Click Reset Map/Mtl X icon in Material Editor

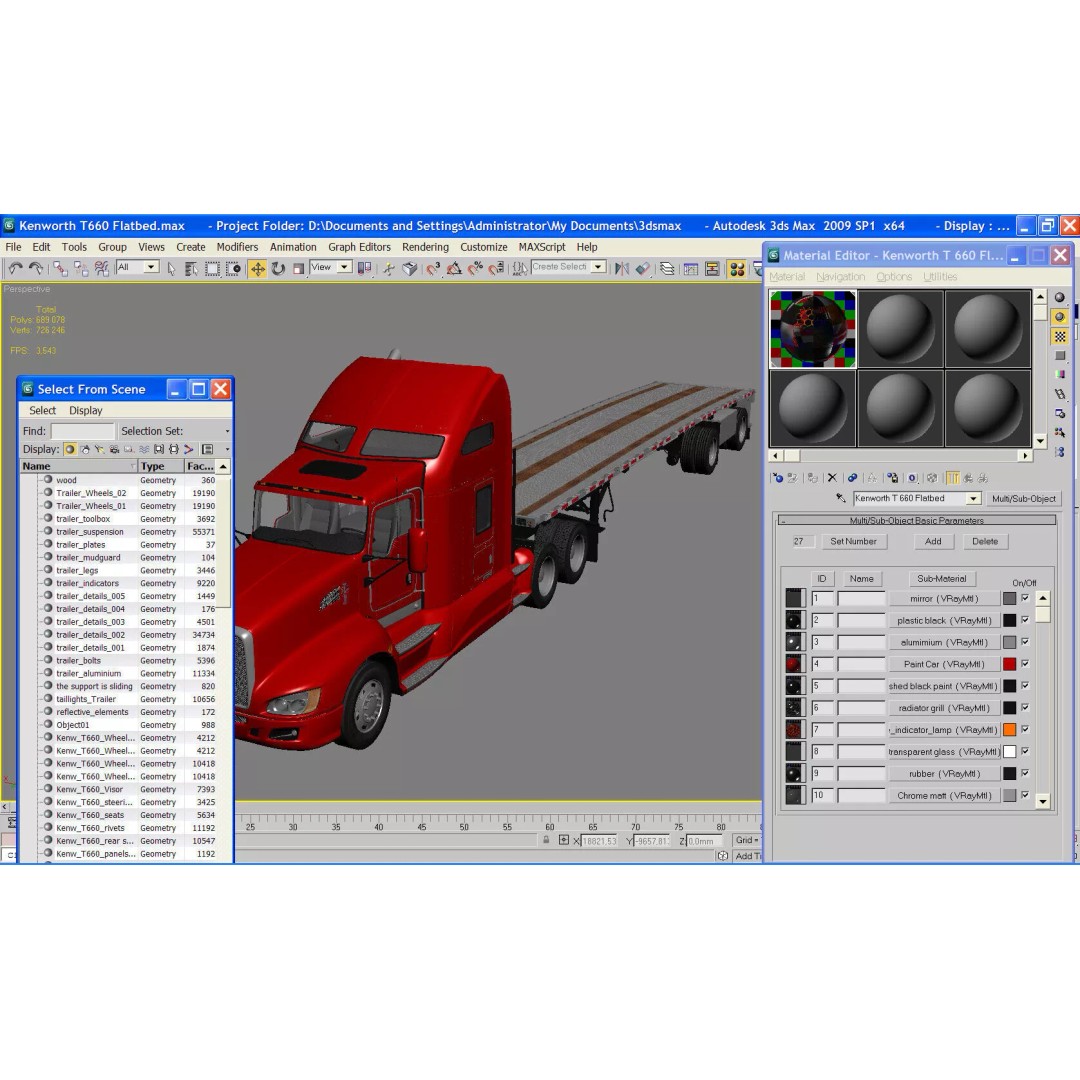click(832, 477)
